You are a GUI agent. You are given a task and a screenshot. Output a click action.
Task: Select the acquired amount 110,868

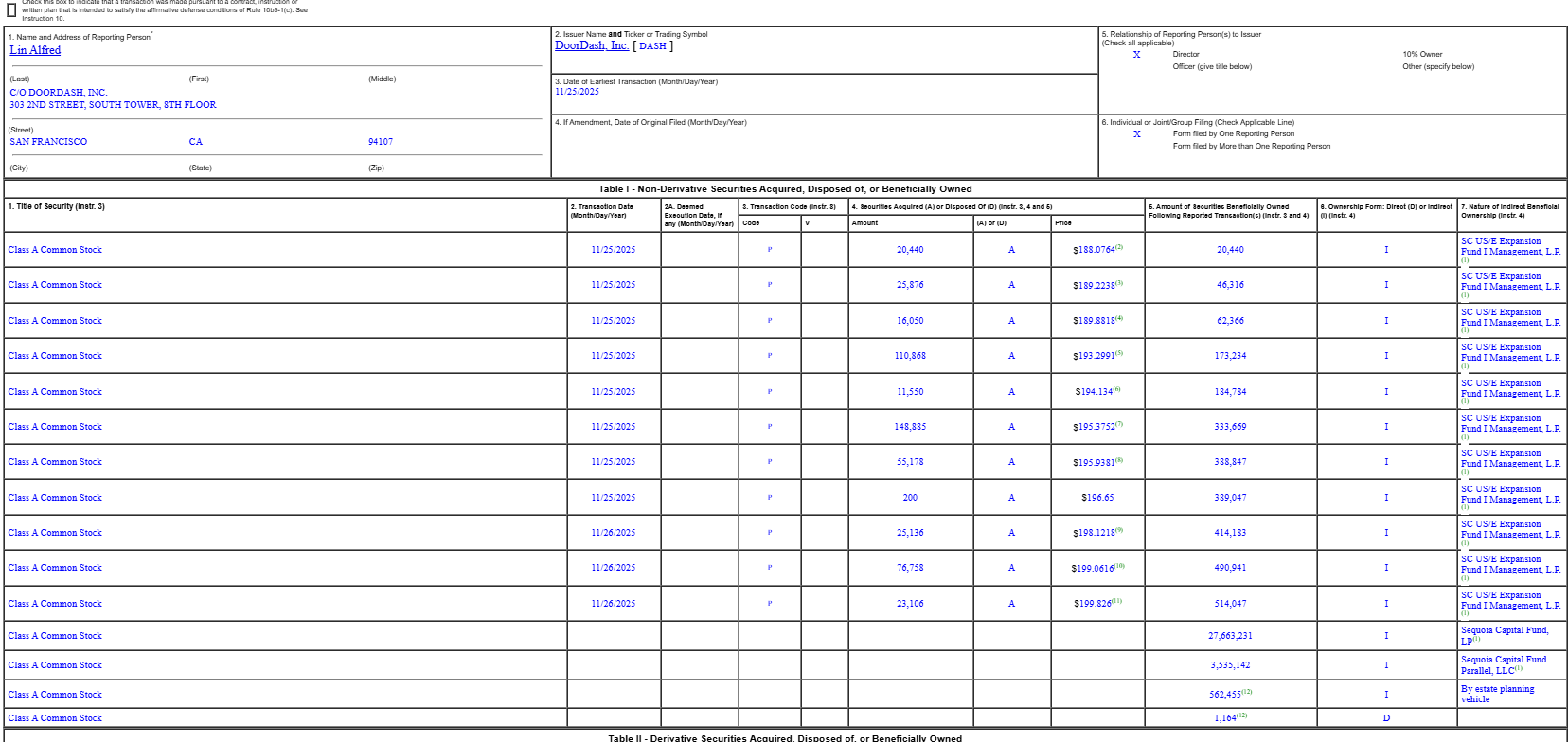910,356
